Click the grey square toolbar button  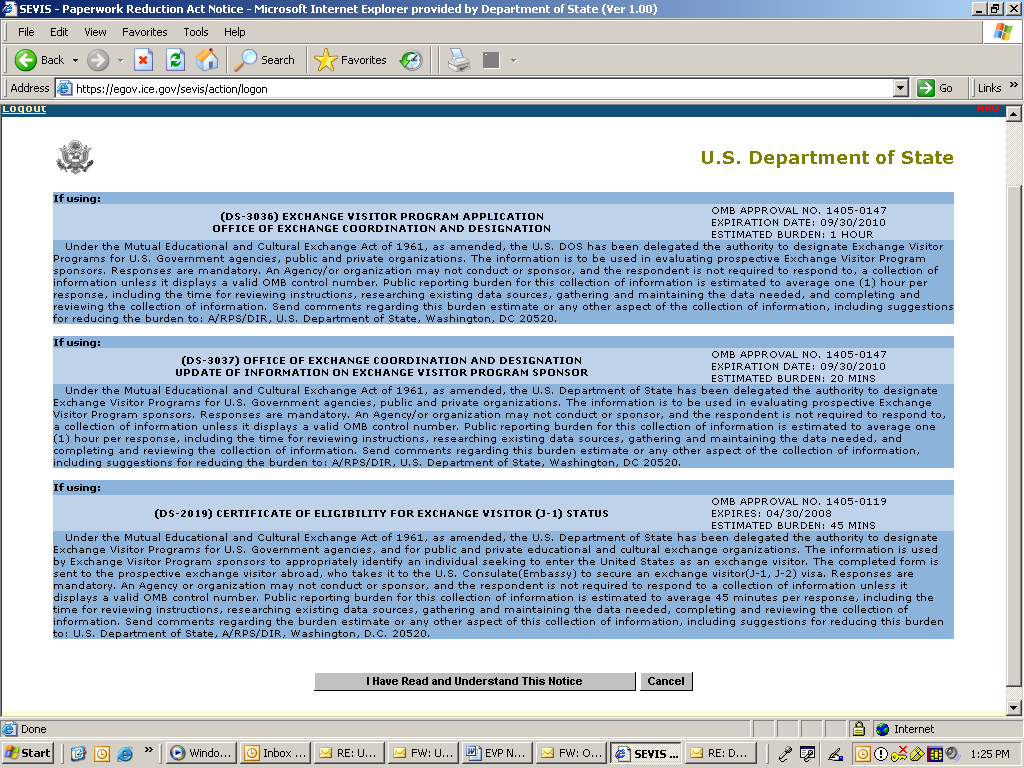(x=491, y=60)
